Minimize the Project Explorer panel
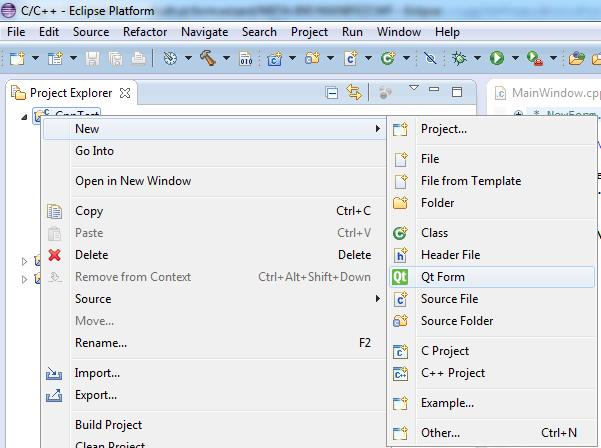Image resolution: width=601 pixels, height=448 pixels. pos(434,90)
